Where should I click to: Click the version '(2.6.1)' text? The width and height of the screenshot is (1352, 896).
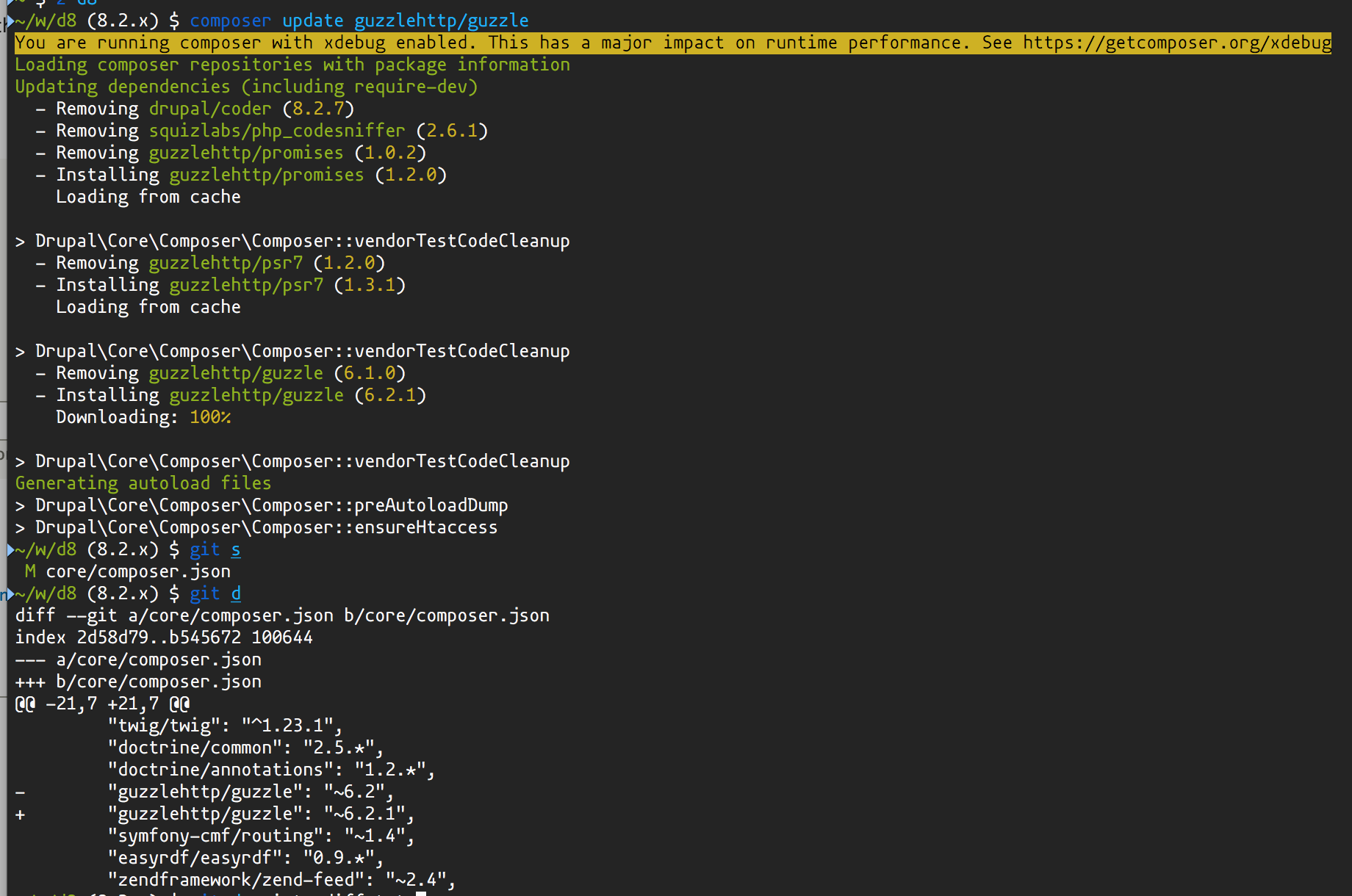coord(452,131)
